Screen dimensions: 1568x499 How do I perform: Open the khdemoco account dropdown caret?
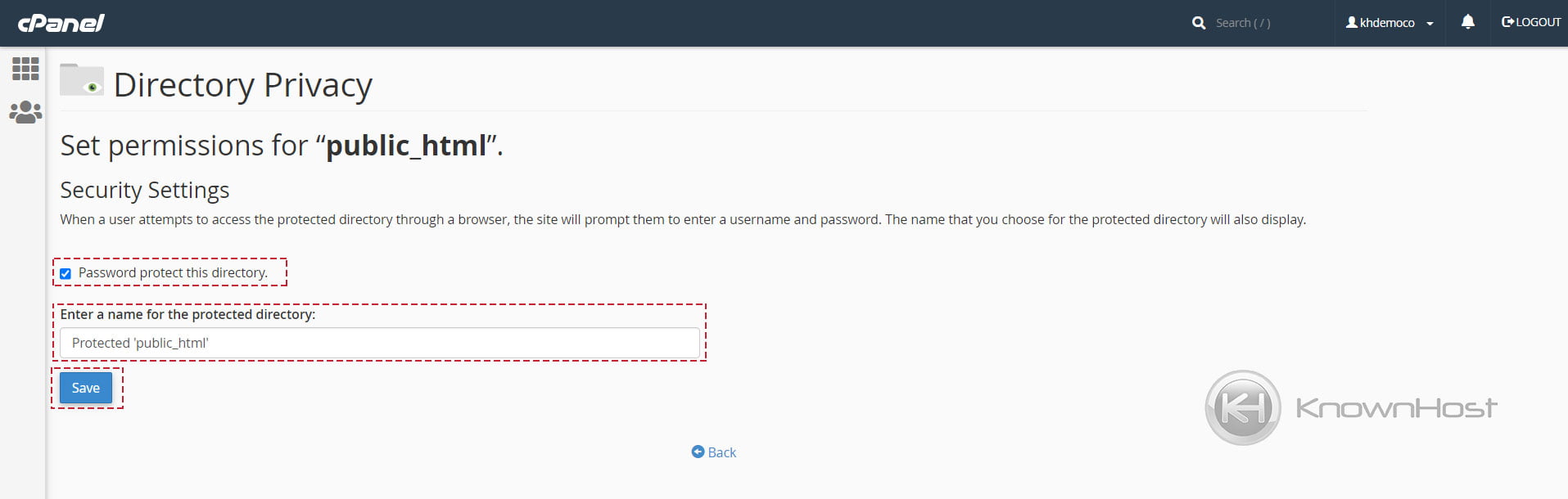click(1430, 23)
